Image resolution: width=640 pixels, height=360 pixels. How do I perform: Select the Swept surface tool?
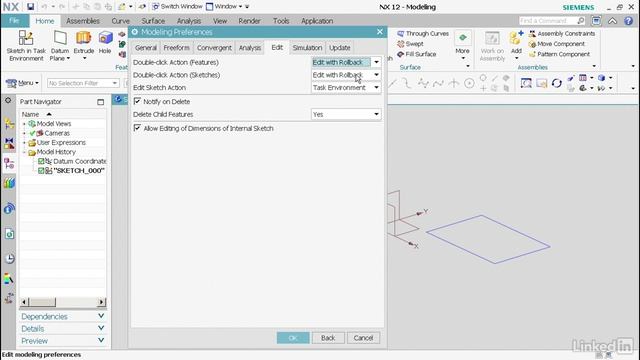[x=410, y=44]
